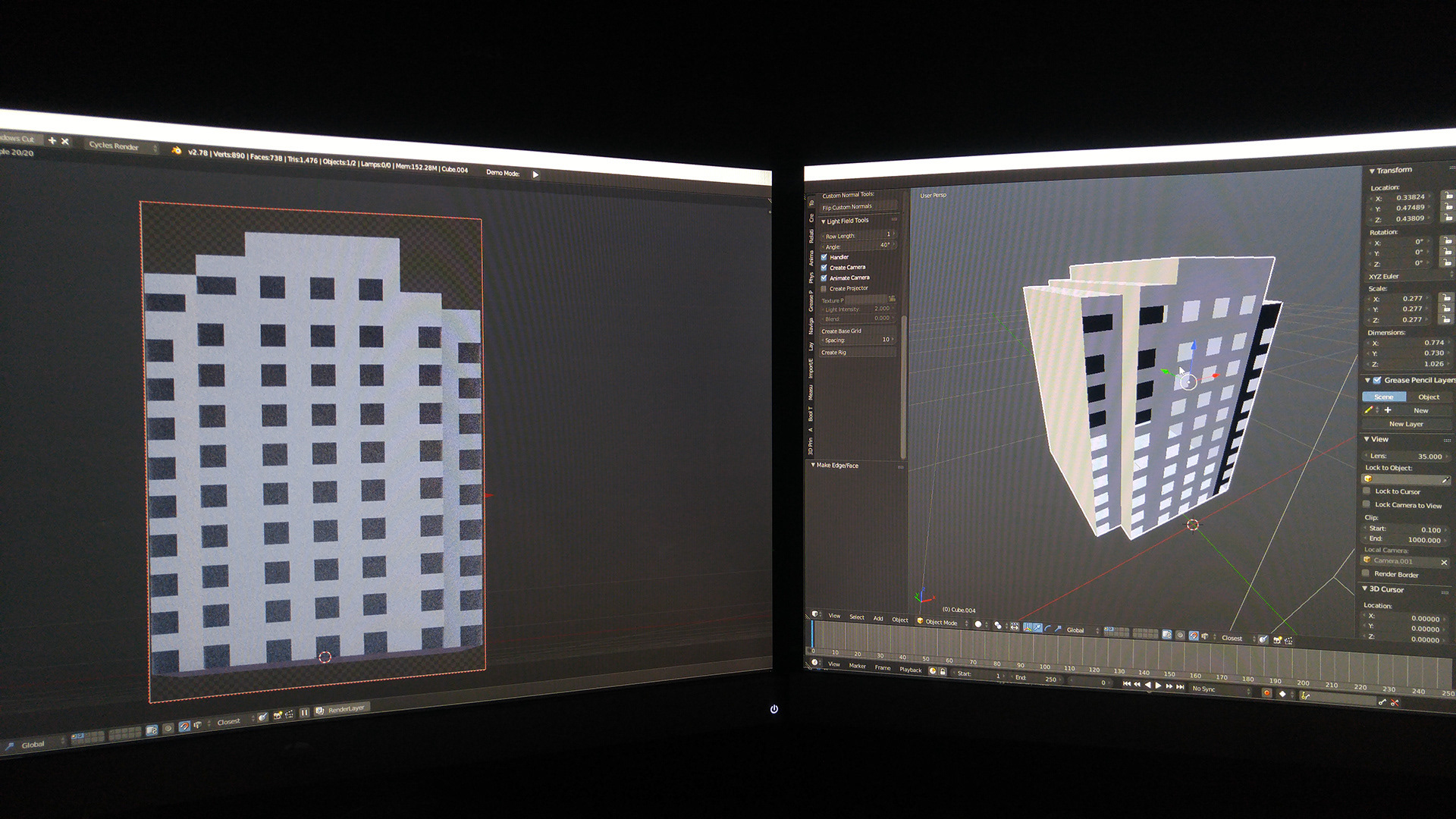The image size is (1456, 819).
Task: Click the record keyframe button in timeline
Action: point(1266,692)
